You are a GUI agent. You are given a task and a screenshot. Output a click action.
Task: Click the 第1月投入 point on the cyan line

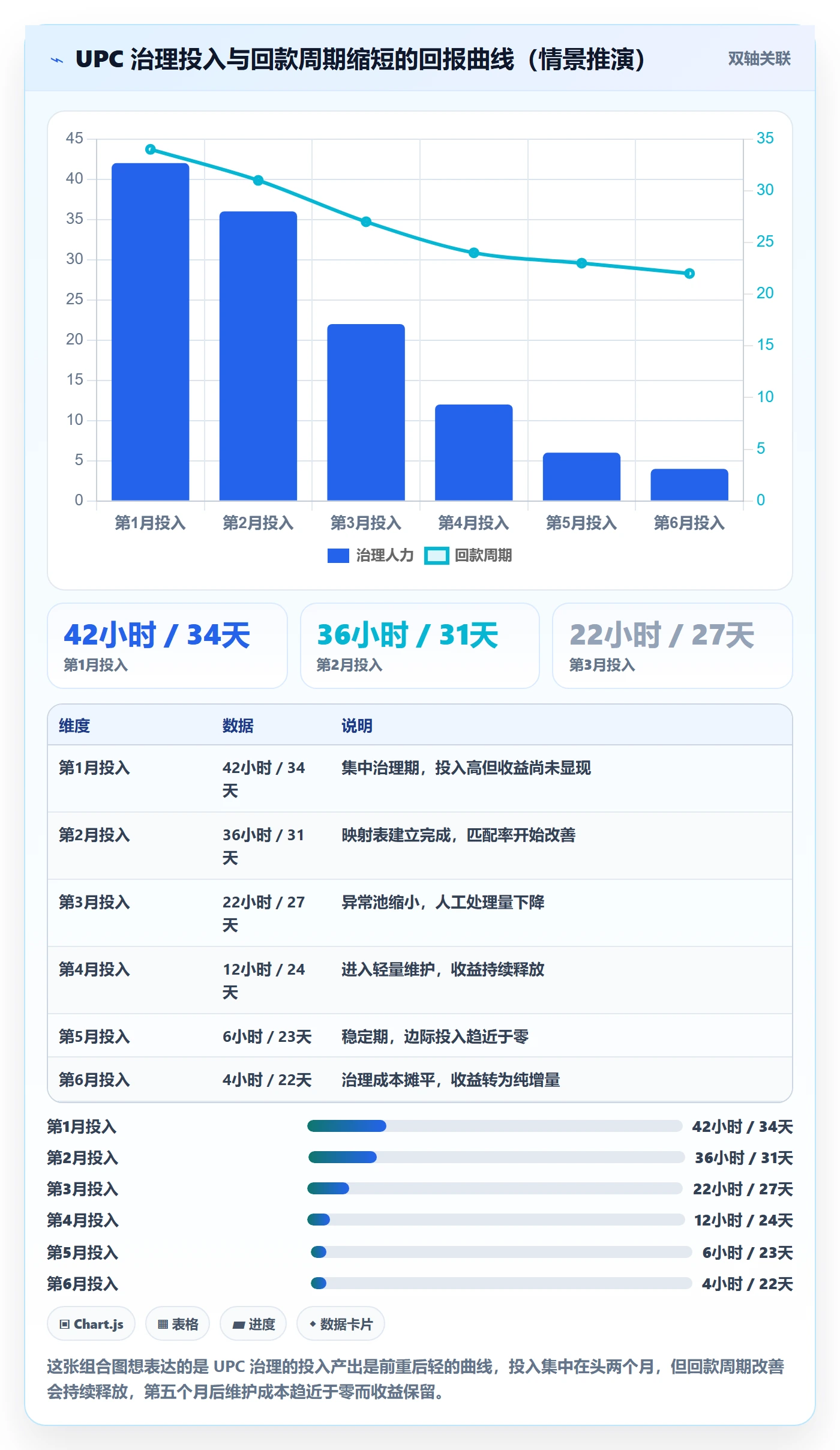pyautogui.click(x=151, y=149)
